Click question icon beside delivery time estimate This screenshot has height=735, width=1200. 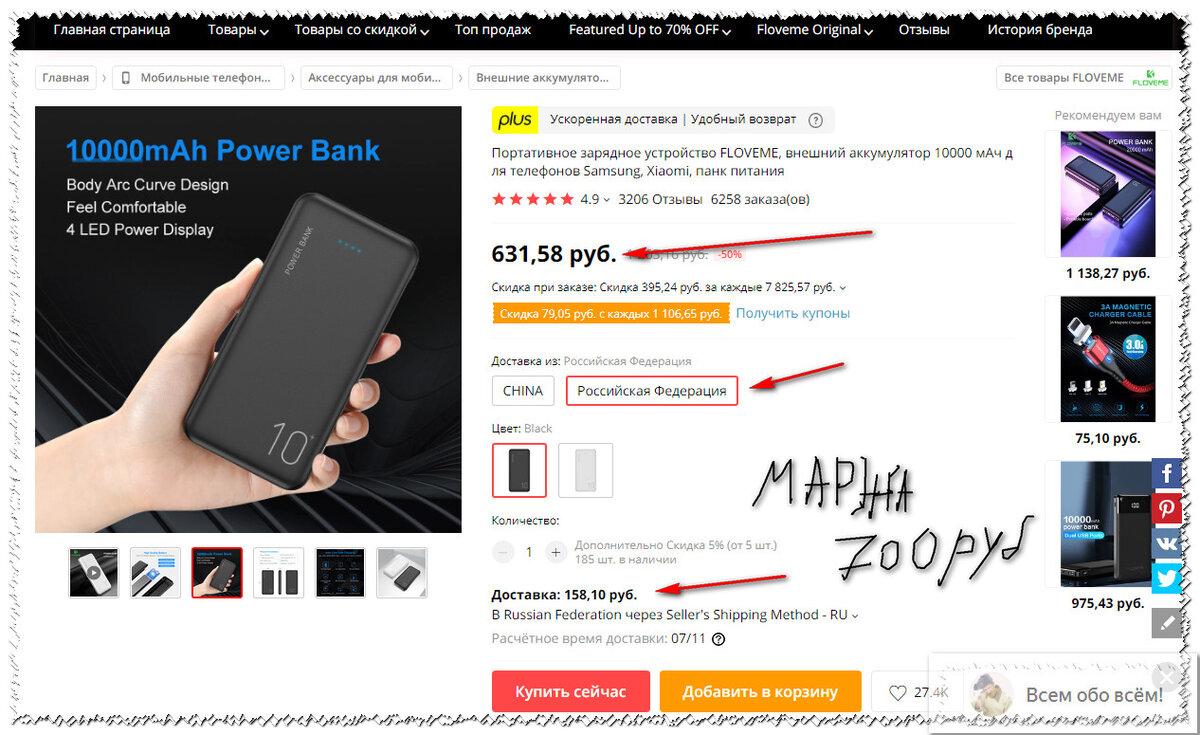pyautogui.click(x=718, y=639)
